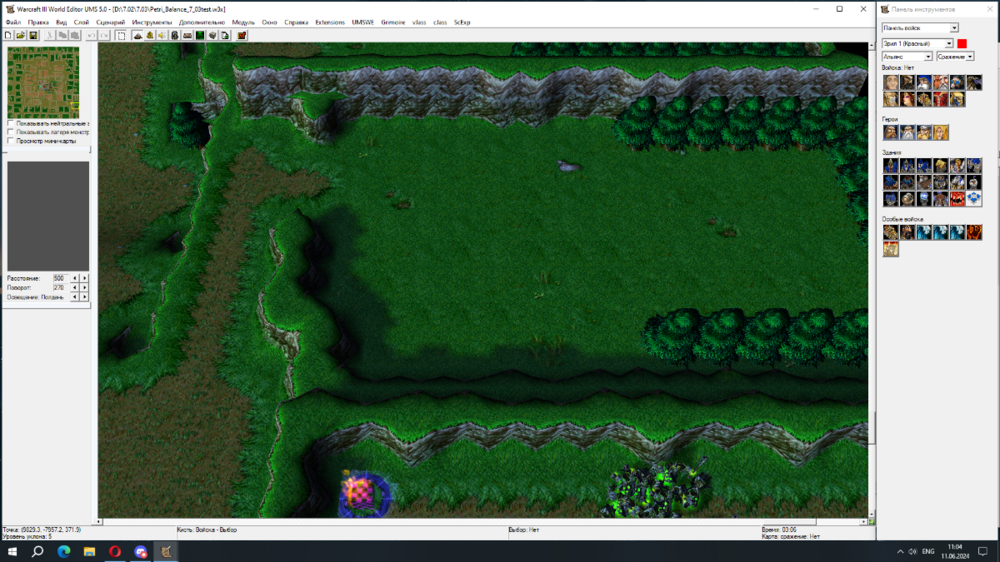Select the Peasant unit icon in troops
The height and width of the screenshot is (562, 1000).
890,83
